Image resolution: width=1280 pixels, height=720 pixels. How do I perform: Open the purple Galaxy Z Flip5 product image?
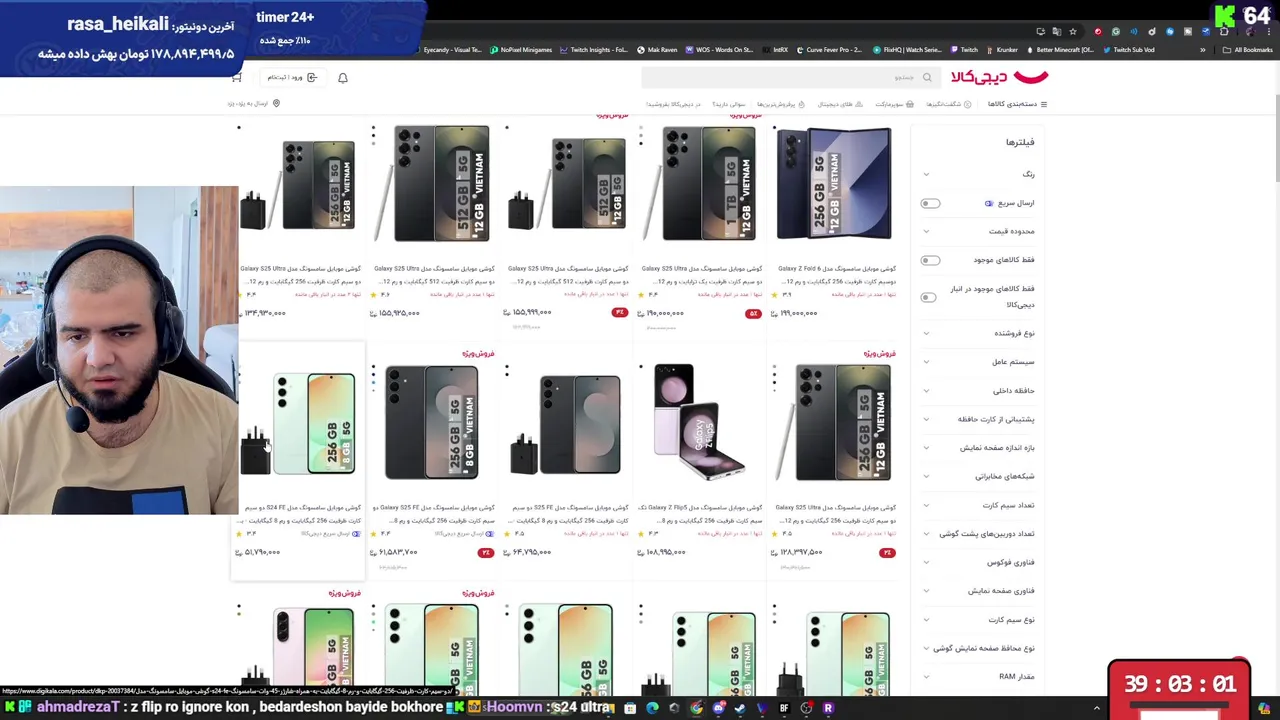point(700,422)
